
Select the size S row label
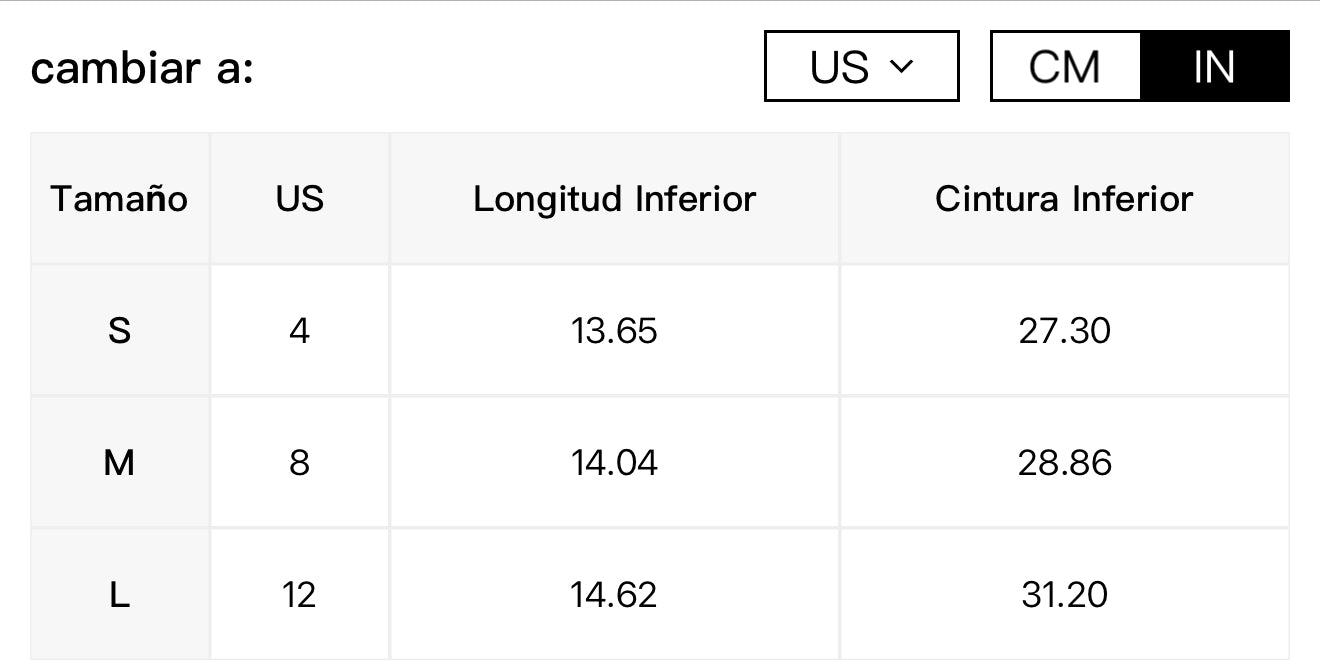click(x=120, y=330)
